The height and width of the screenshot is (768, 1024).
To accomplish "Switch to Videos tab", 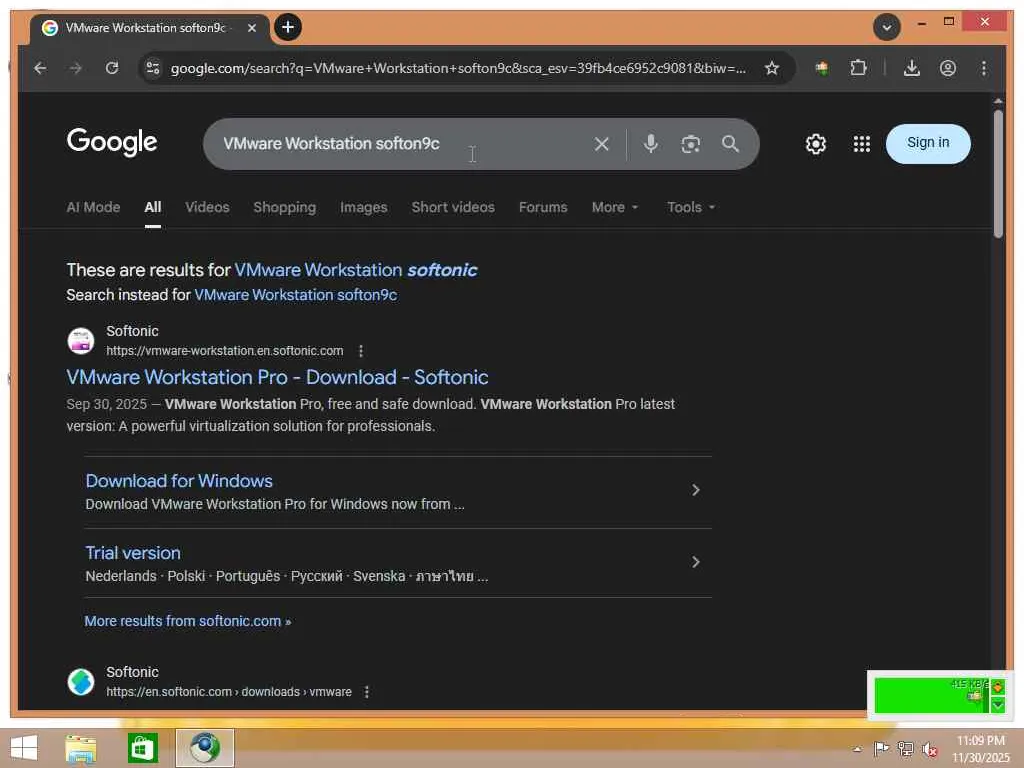I will [207, 207].
